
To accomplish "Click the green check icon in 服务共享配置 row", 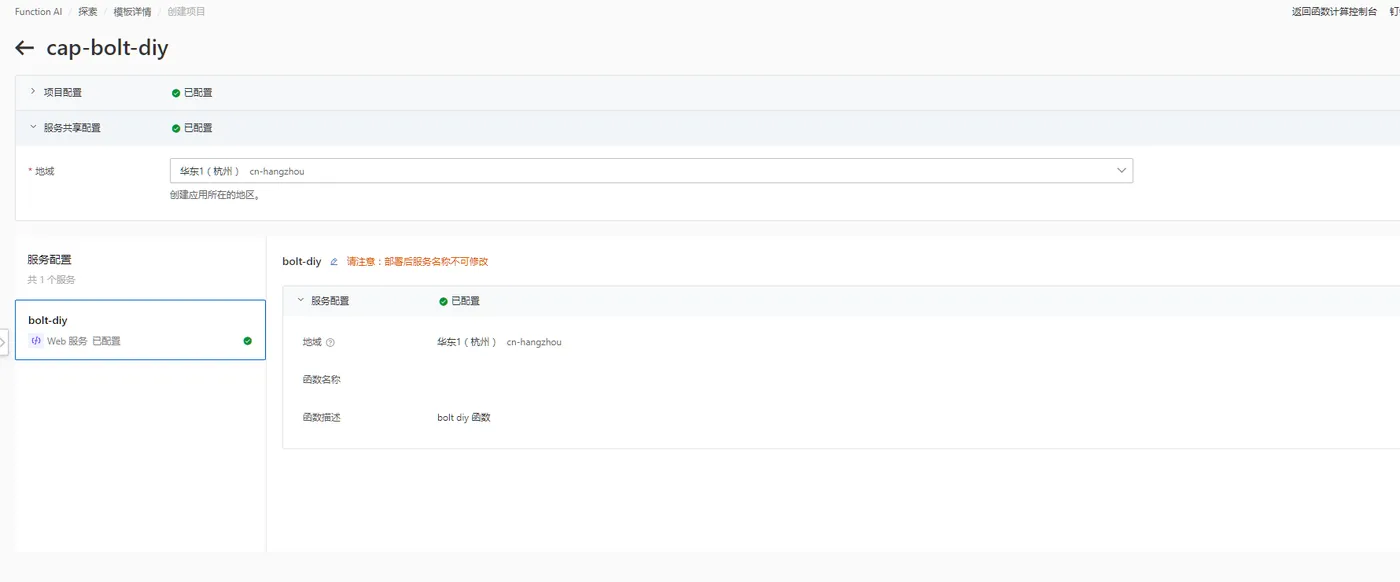I will 176,128.
